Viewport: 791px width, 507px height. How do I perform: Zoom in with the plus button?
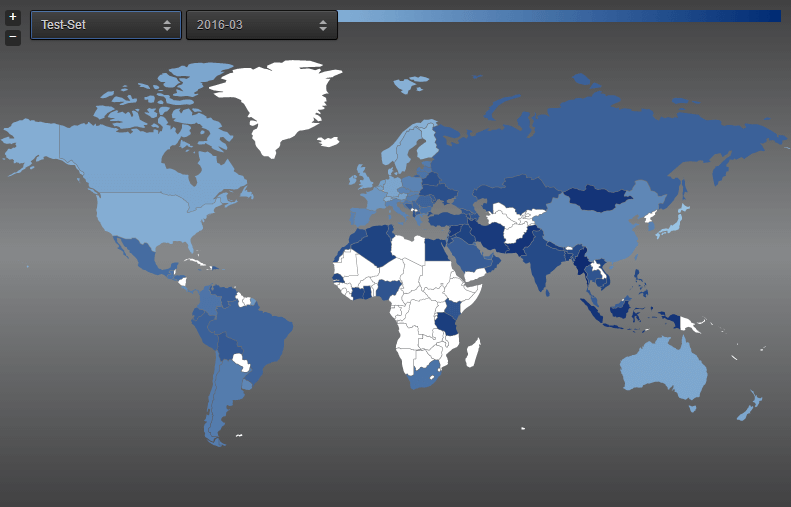click(13, 17)
